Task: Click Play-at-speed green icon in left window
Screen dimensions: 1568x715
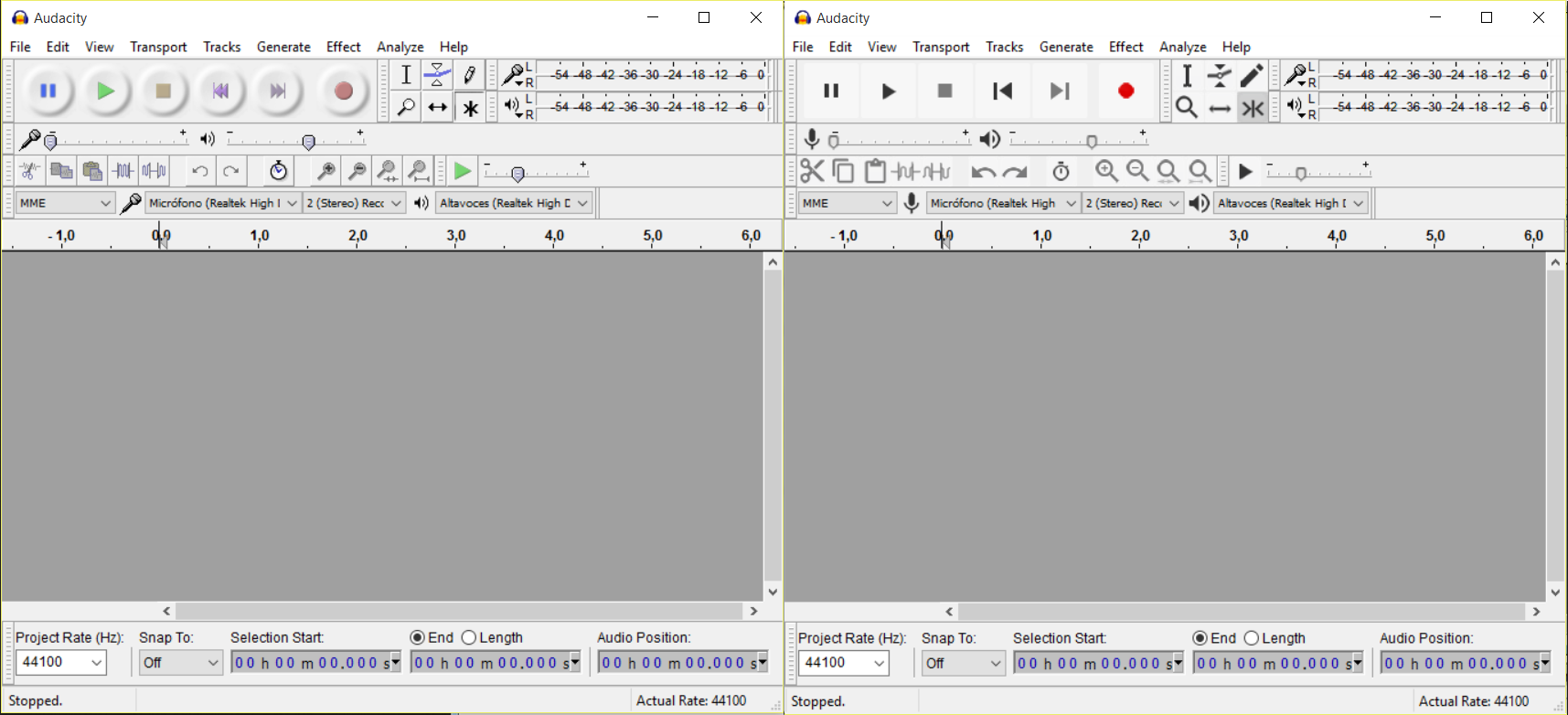Action: 463,171
